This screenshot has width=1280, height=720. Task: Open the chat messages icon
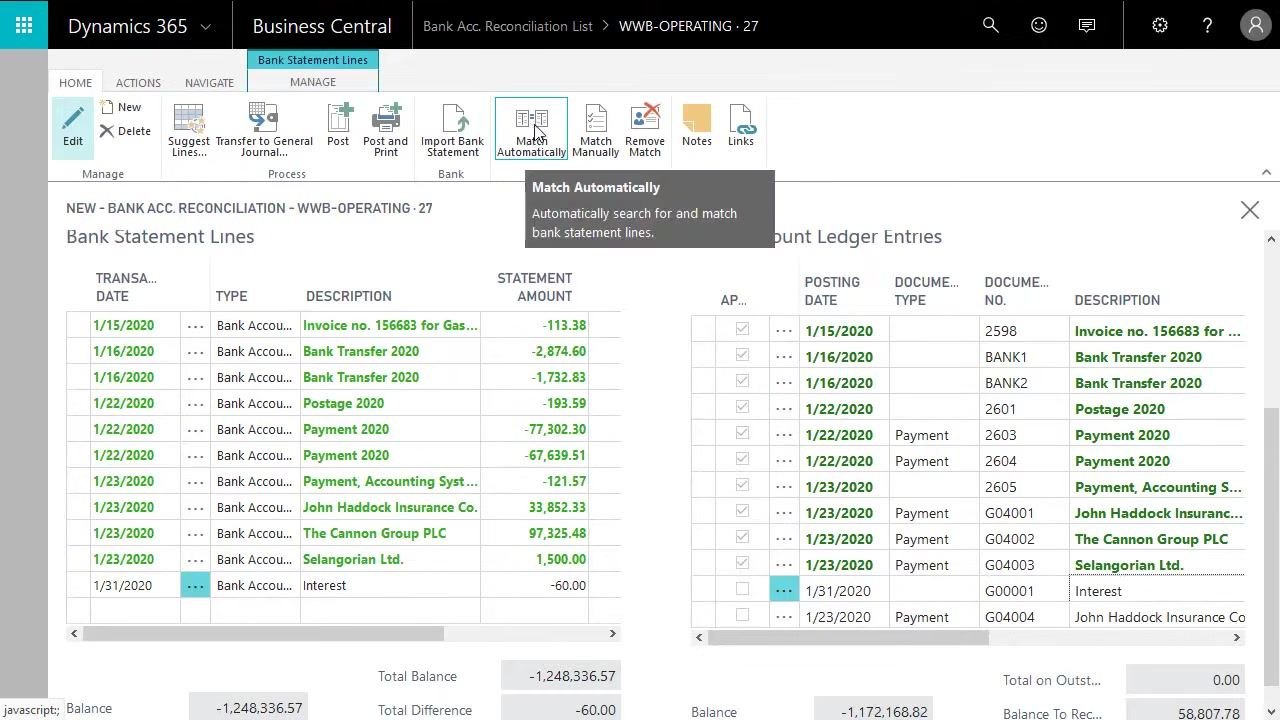click(x=1087, y=26)
